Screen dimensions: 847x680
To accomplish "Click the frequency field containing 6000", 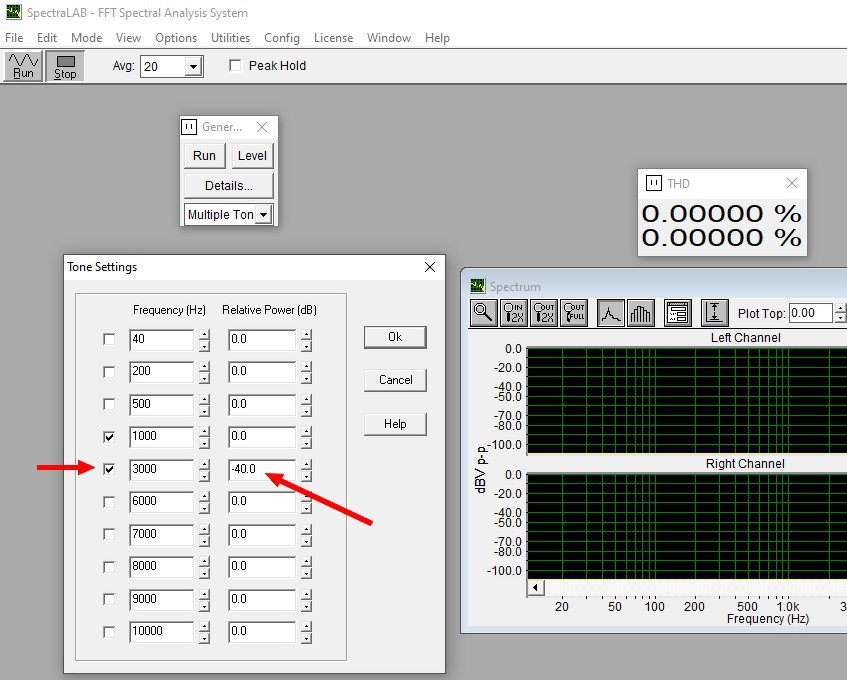I will tap(162, 502).
